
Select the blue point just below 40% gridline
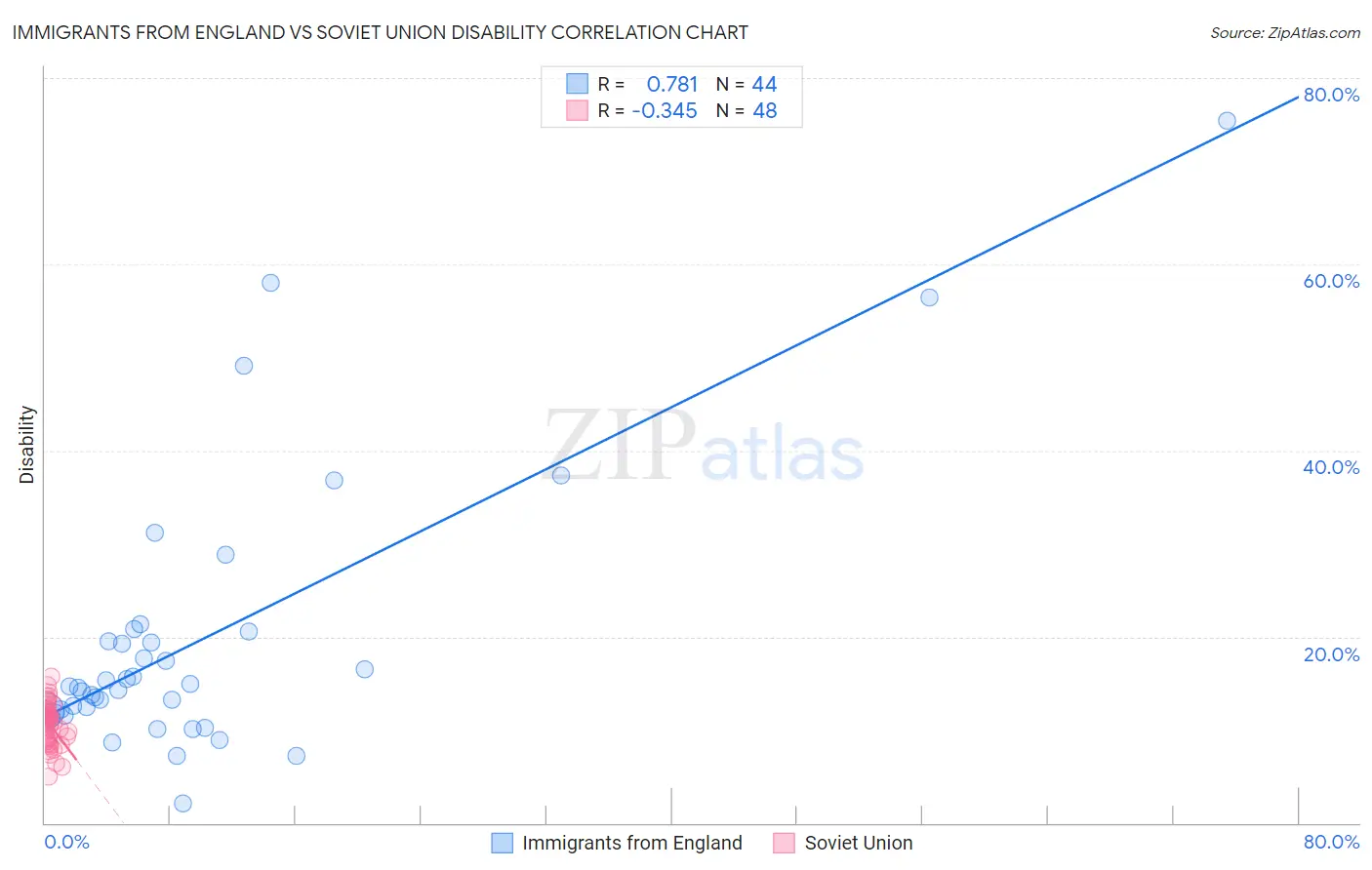click(561, 475)
